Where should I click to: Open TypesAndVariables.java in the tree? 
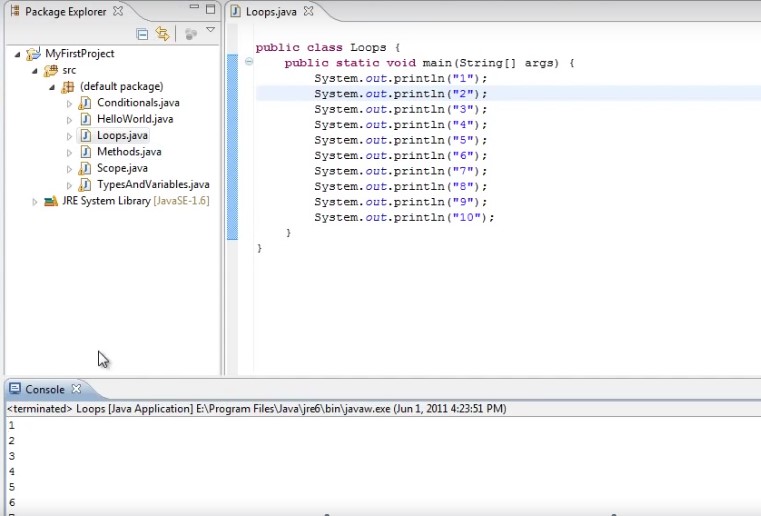pos(152,185)
